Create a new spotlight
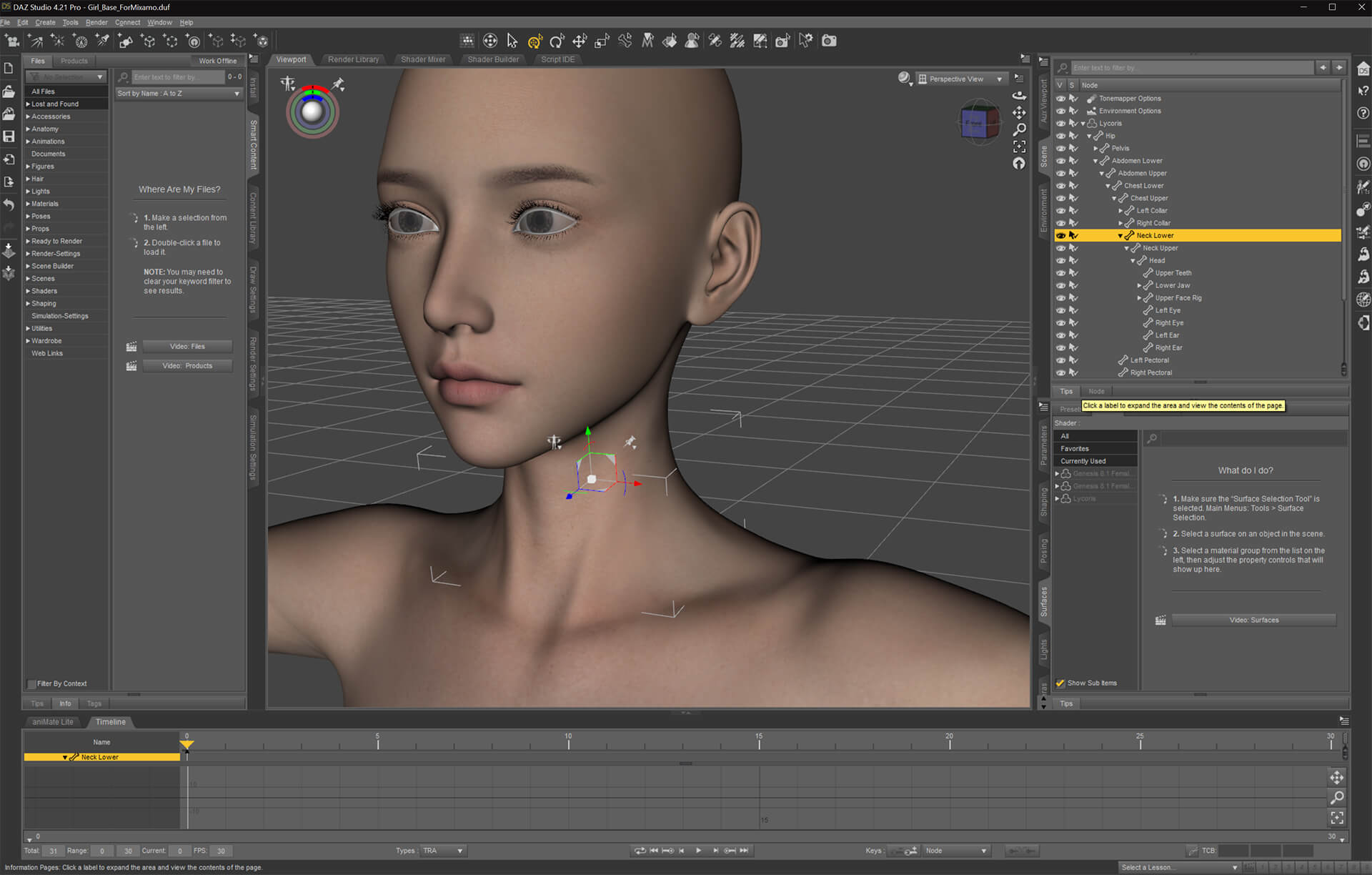Image resolution: width=1372 pixels, height=875 pixels. coord(103,41)
